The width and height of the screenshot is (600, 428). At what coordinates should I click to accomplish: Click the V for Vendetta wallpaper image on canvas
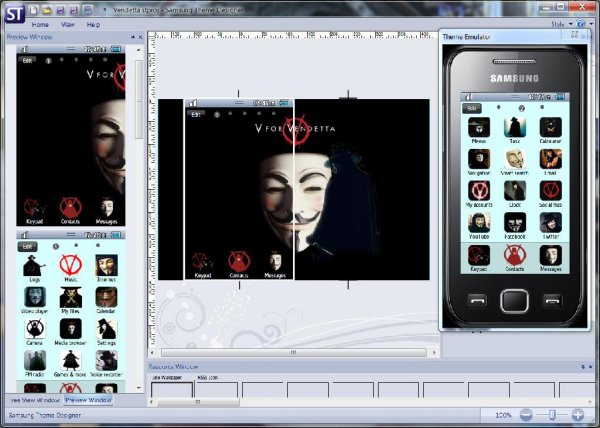pos(294,189)
